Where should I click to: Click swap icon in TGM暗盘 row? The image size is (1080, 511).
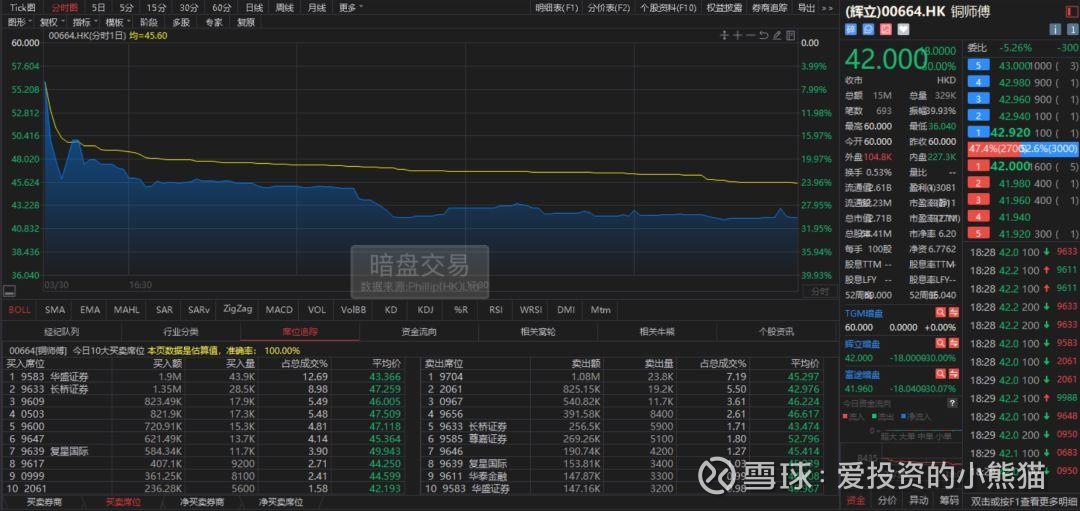coord(954,313)
